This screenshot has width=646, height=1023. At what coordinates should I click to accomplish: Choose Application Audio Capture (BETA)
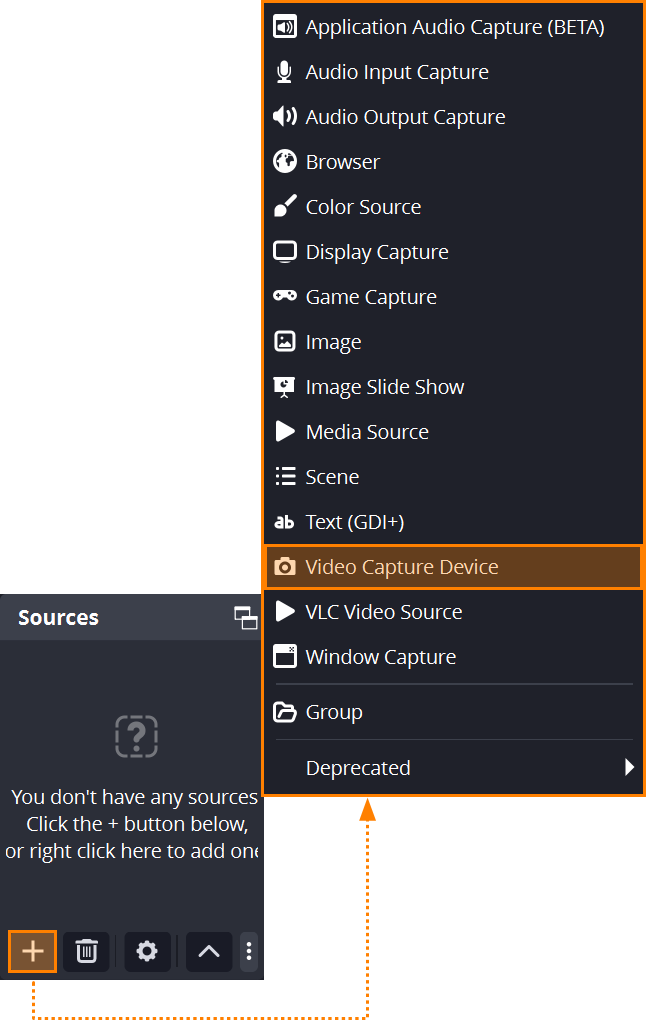tap(454, 27)
